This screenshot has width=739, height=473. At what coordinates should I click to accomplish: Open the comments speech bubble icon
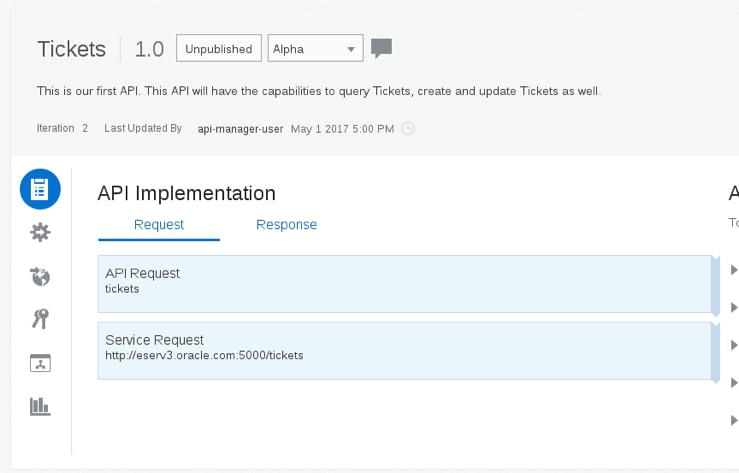pyautogui.click(x=381, y=48)
